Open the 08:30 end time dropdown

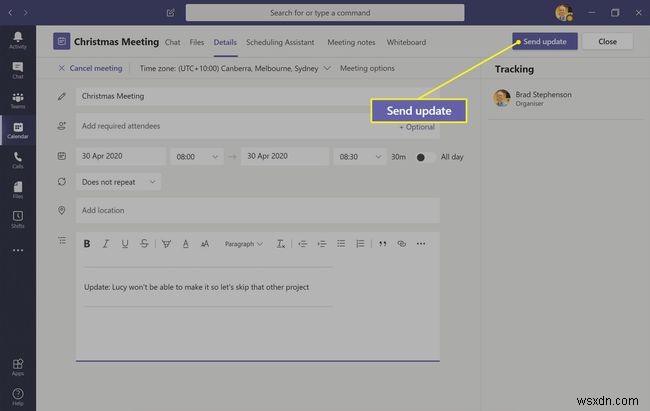pos(359,157)
